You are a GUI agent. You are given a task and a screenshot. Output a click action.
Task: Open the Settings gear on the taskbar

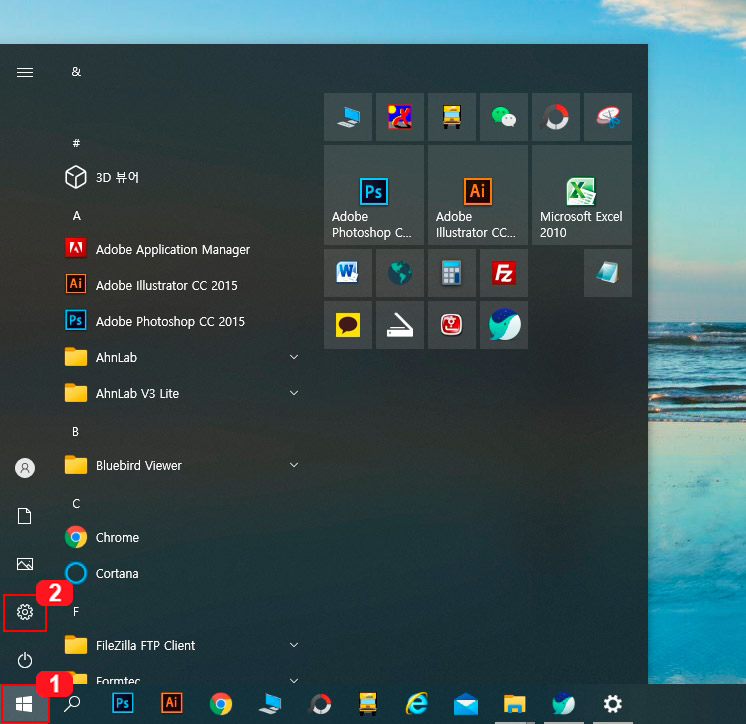(x=613, y=704)
